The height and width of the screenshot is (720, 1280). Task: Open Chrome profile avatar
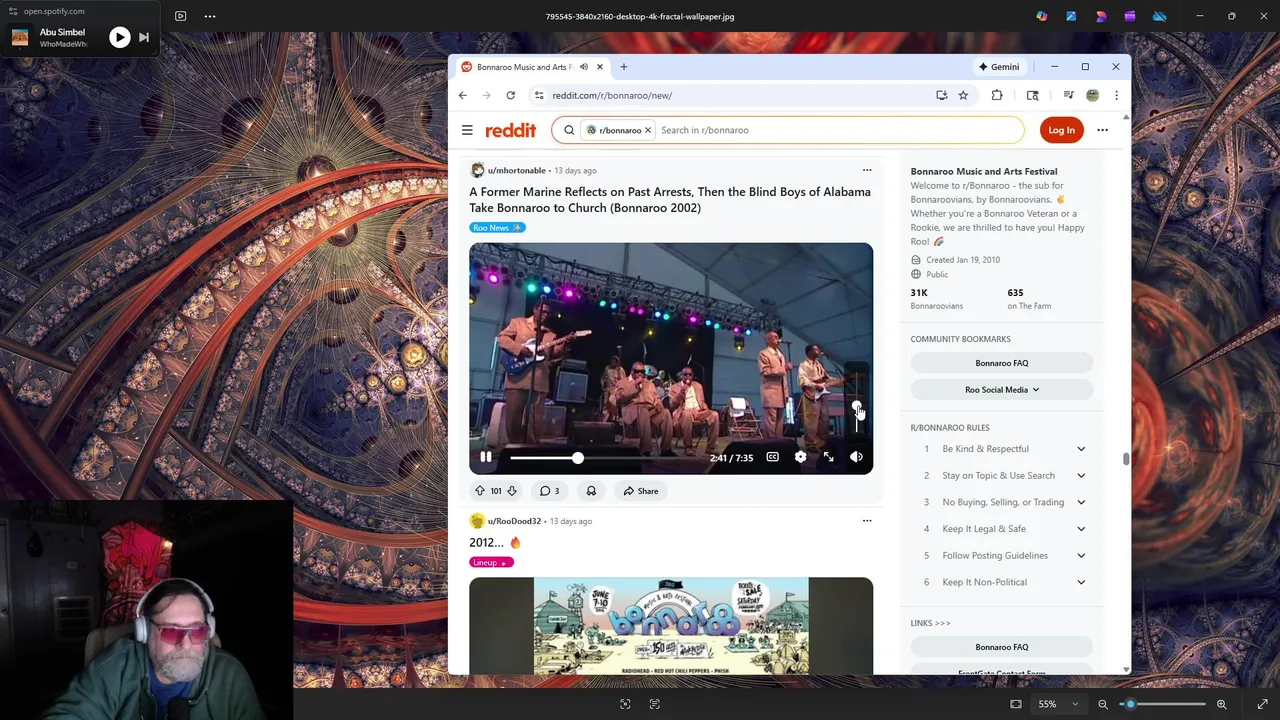pos(1093,95)
